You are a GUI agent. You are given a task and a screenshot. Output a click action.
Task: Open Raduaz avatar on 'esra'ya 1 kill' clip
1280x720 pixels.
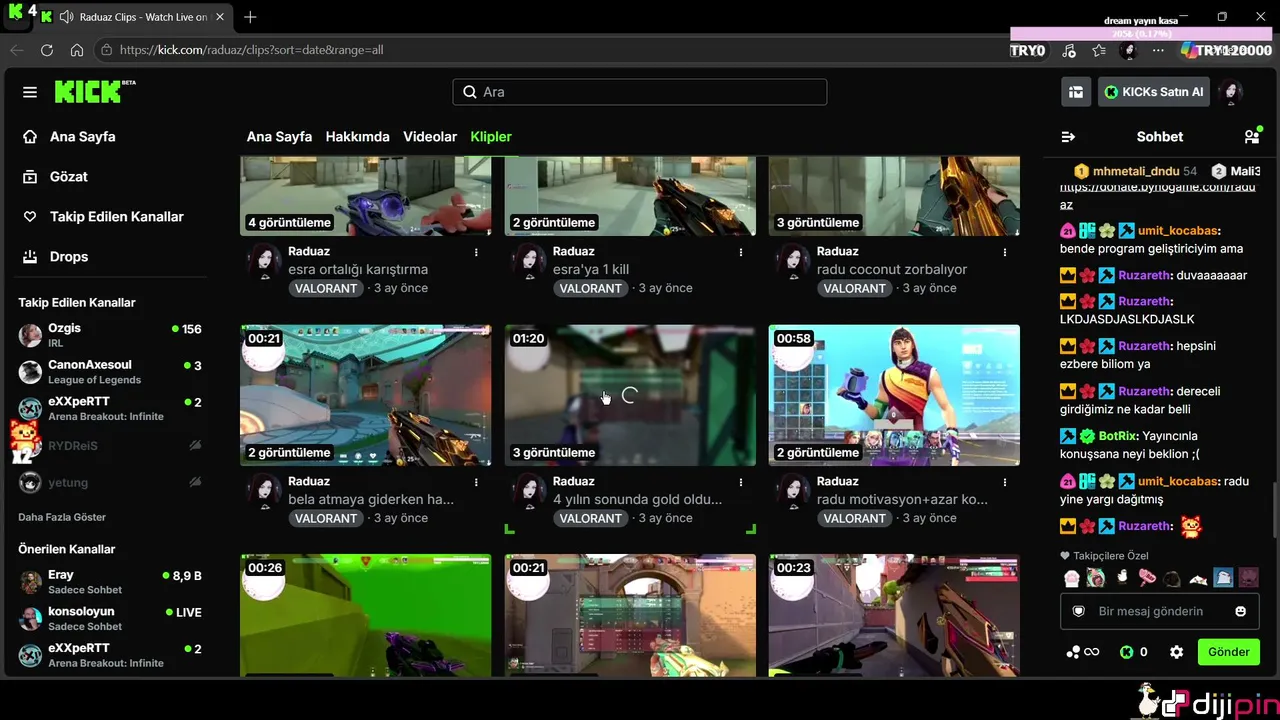(528, 260)
